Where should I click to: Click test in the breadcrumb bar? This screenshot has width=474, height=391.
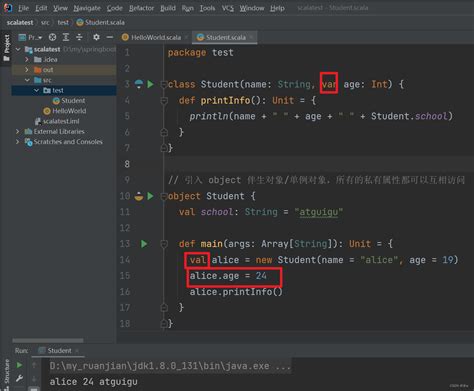coord(63,22)
